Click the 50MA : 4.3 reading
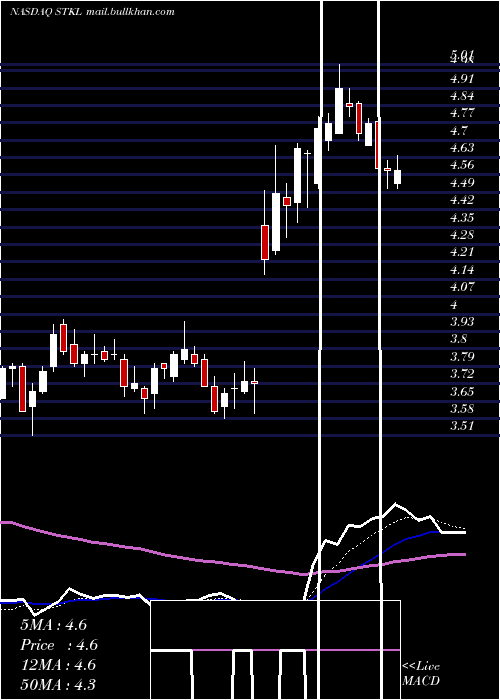Viewport: 500px width, 700px height. tap(58, 684)
